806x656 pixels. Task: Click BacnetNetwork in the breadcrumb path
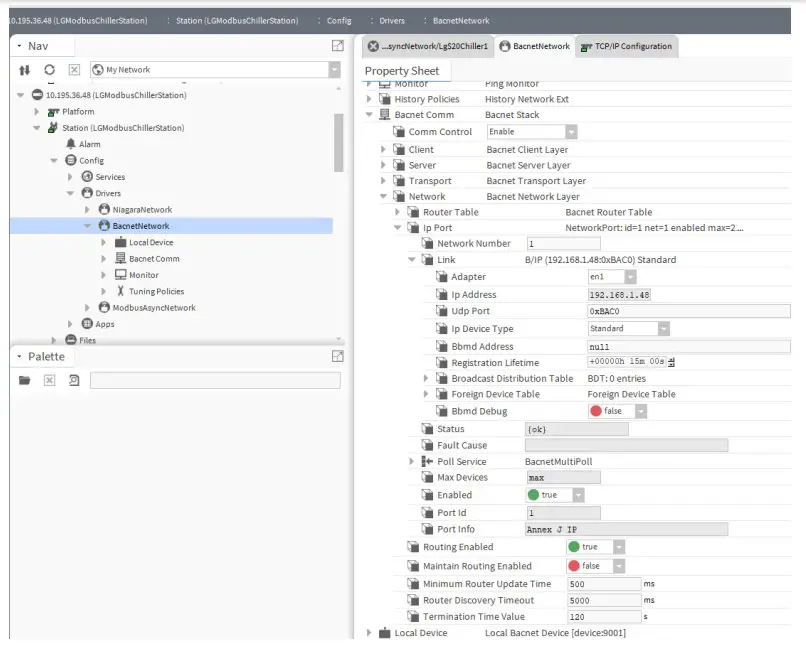tap(461, 21)
